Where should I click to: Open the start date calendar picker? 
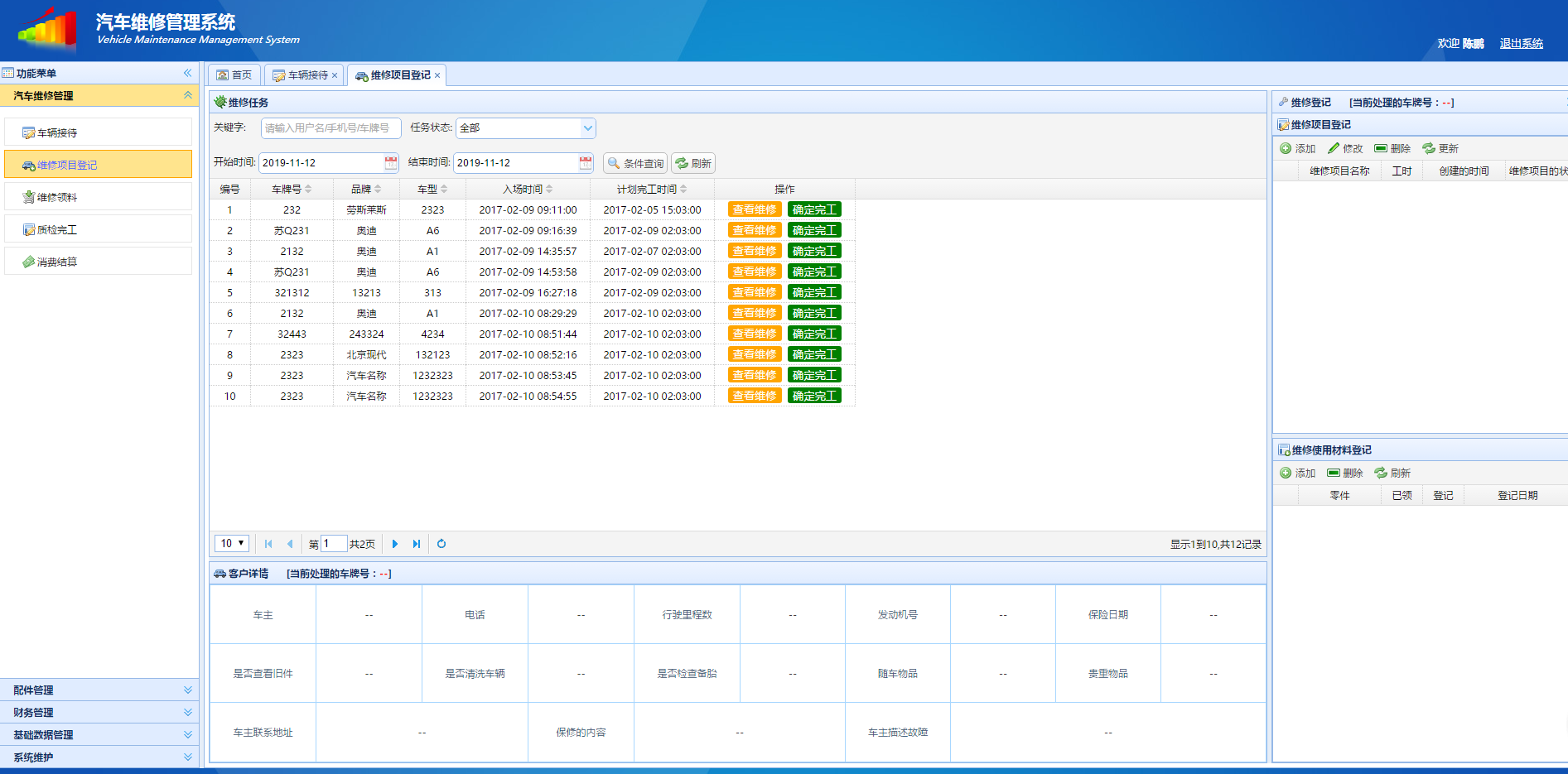click(391, 163)
